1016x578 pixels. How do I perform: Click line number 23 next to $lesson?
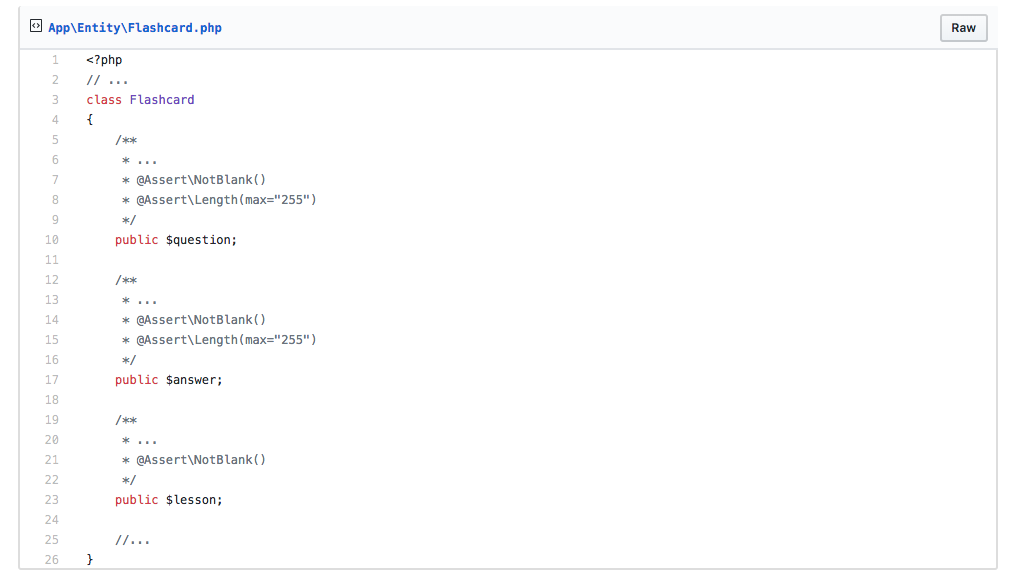coord(52,500)
